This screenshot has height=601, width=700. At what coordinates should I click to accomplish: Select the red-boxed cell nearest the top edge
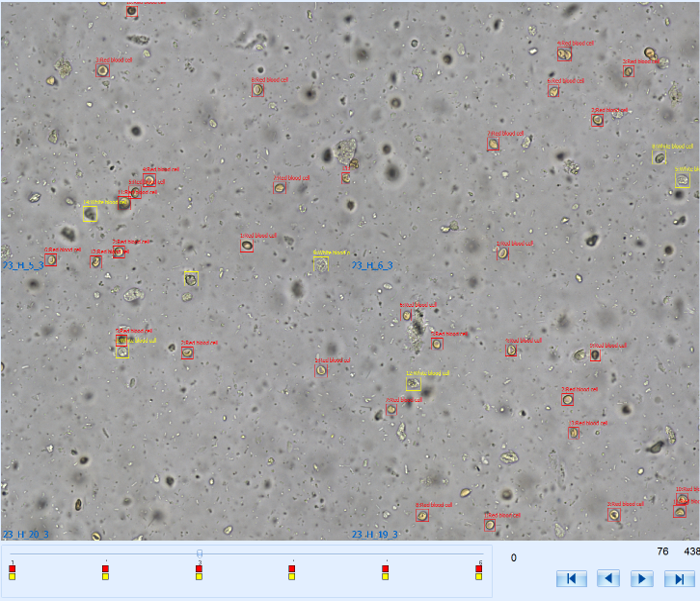(x=132, y=11)
